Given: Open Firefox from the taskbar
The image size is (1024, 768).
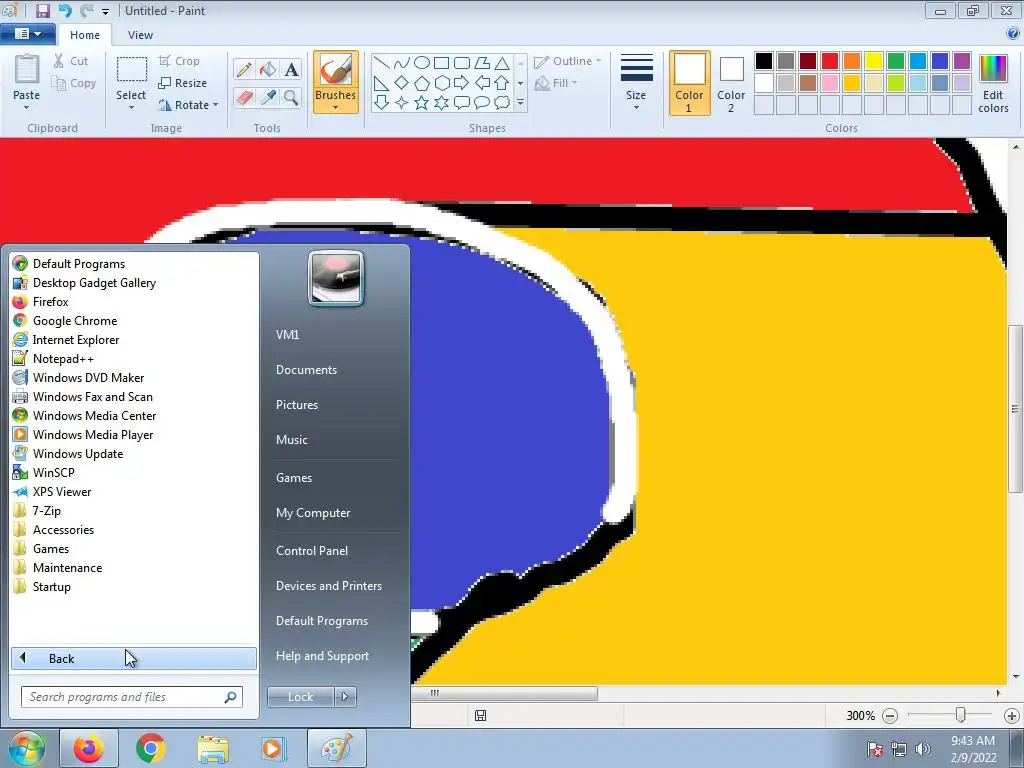Looking at the screenshot, I should 89,748.
